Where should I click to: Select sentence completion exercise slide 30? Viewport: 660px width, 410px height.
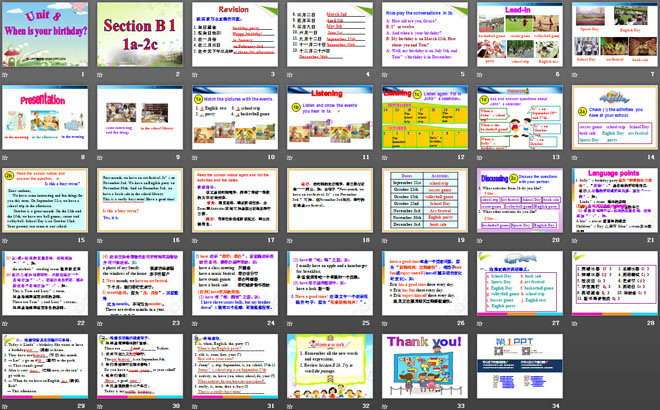click(140, 366)
